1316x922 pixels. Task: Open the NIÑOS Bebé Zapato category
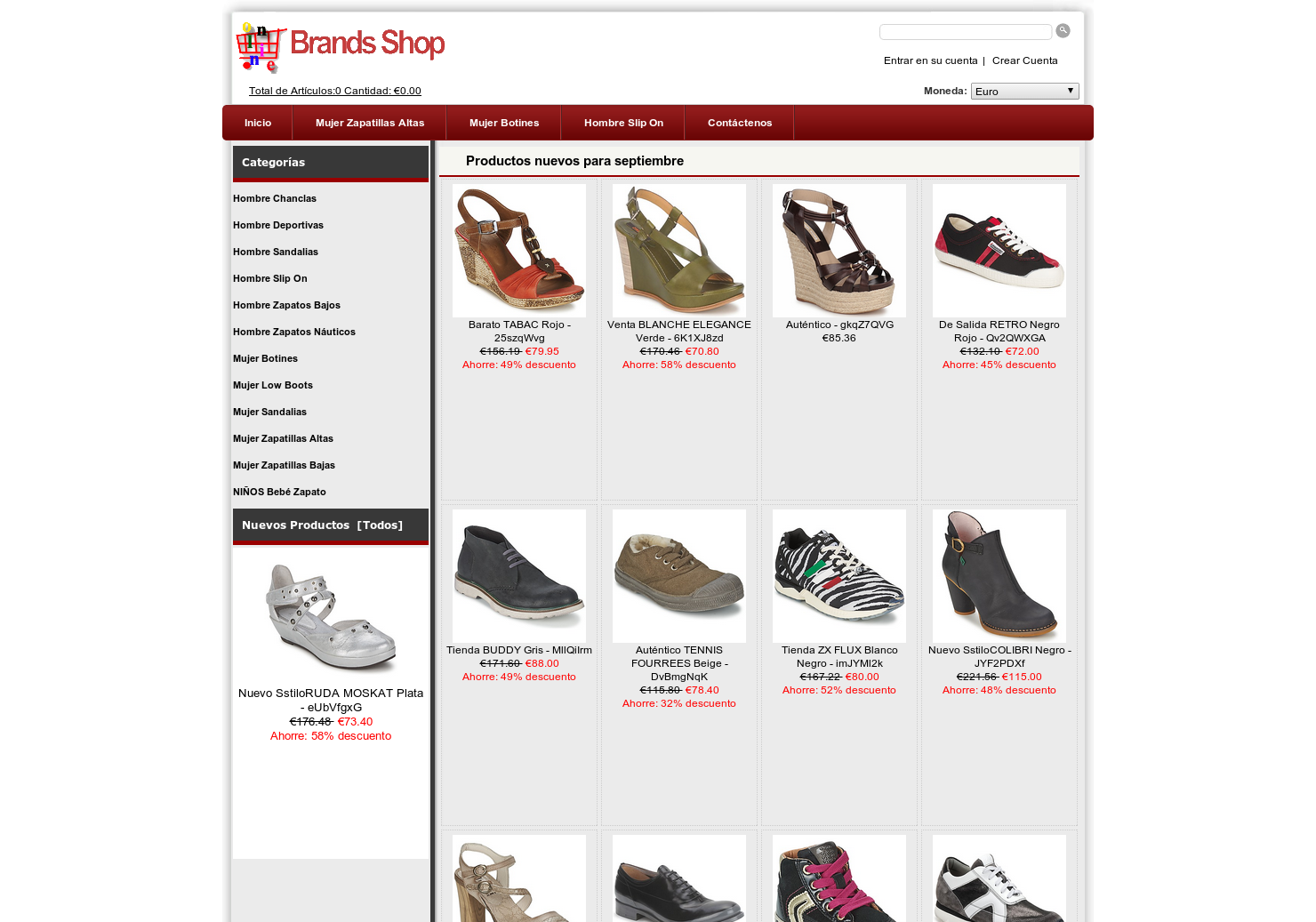tap(279, 492)
